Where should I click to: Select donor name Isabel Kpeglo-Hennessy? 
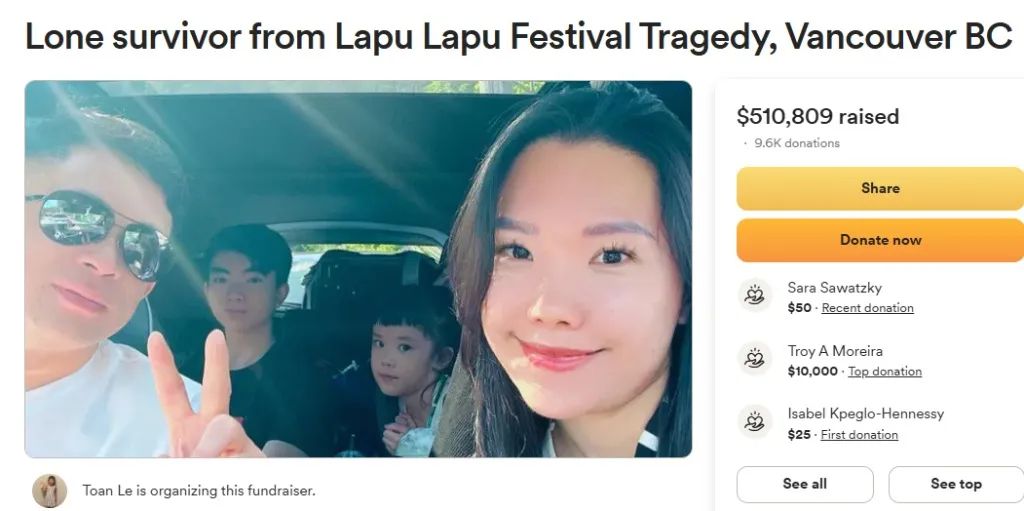click(865, 414)
